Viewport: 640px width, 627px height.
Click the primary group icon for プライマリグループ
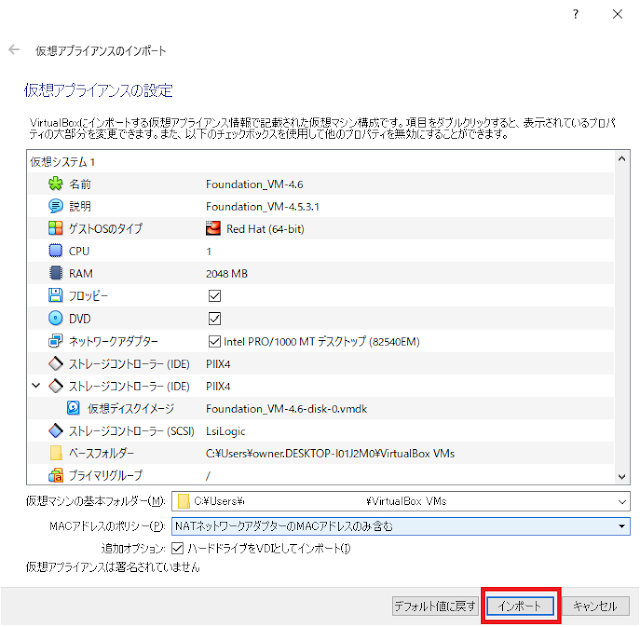click(x=56, y=476)
